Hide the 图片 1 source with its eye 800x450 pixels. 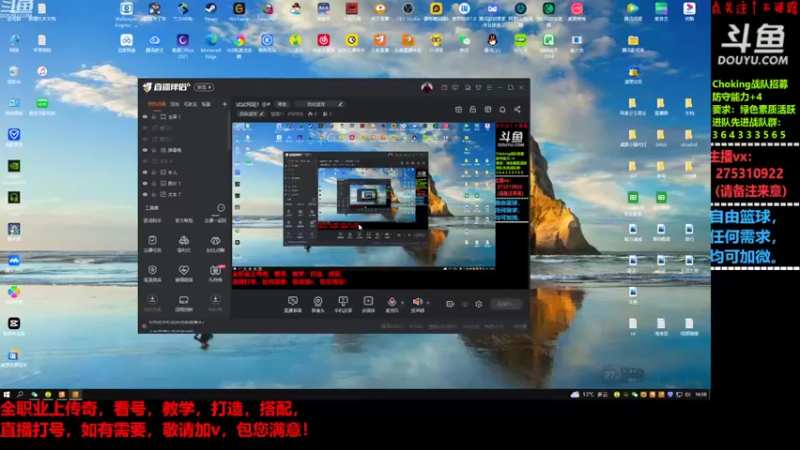[x=145, y=183]
